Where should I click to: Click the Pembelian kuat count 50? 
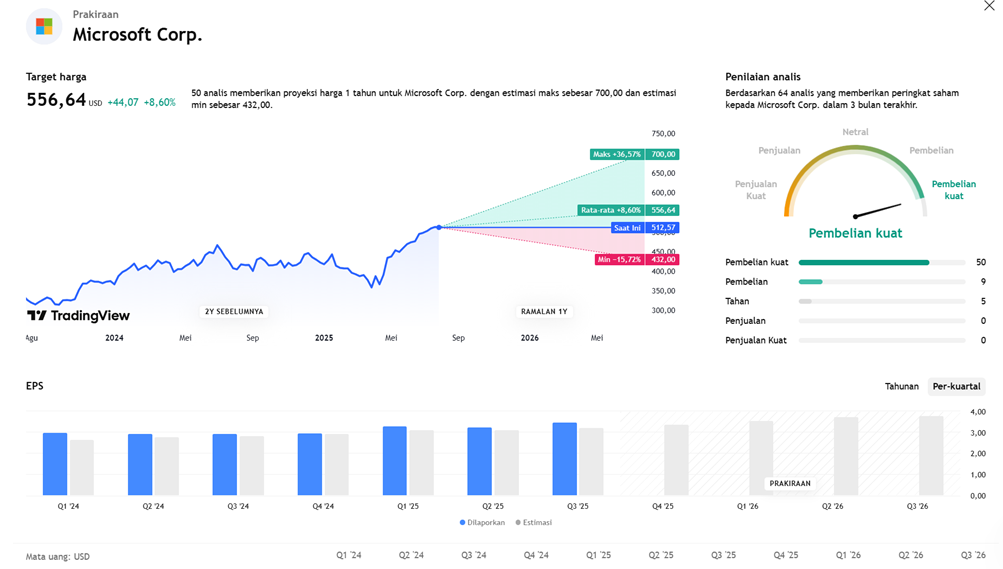[x=981, y=262]
